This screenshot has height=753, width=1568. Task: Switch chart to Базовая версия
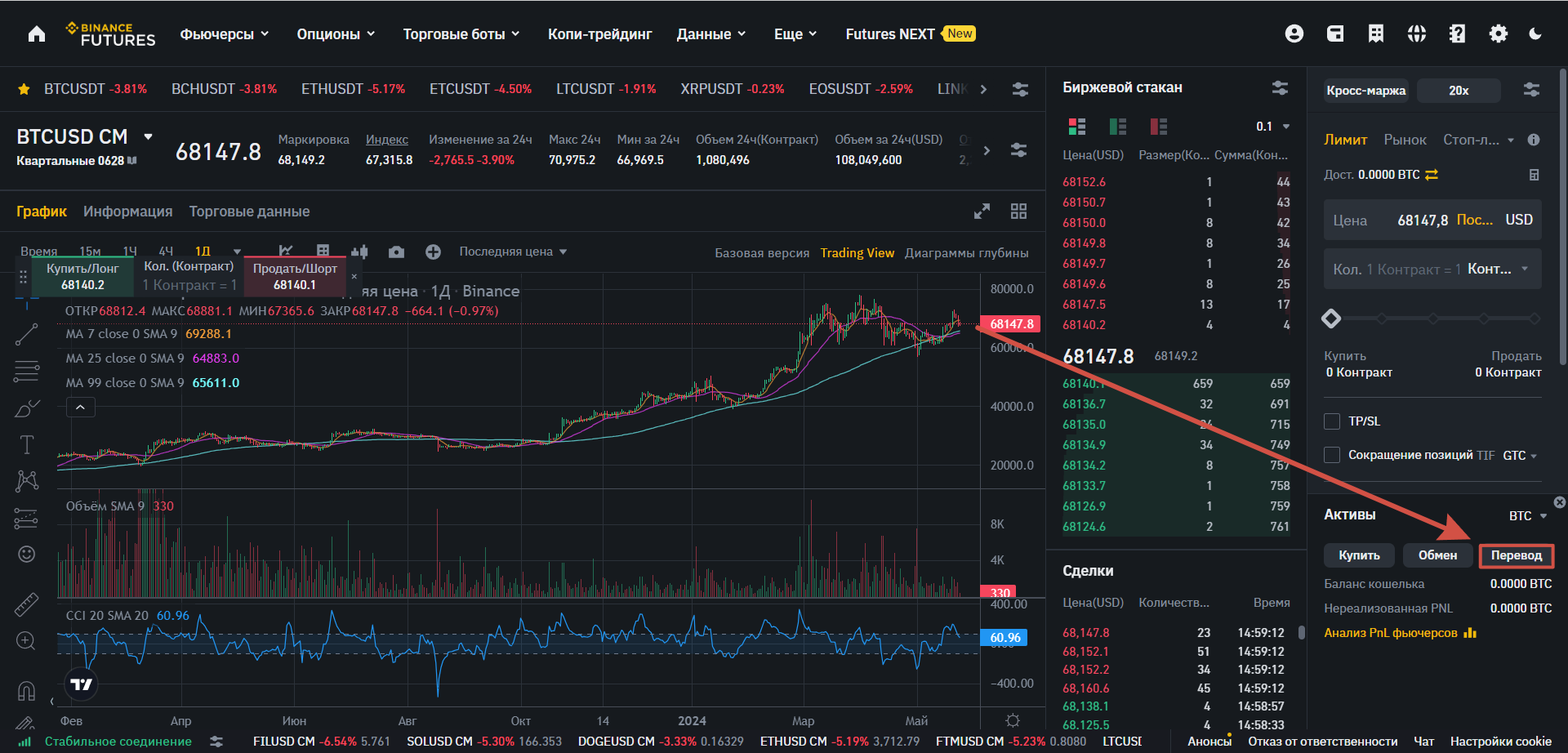pos(762,253)
